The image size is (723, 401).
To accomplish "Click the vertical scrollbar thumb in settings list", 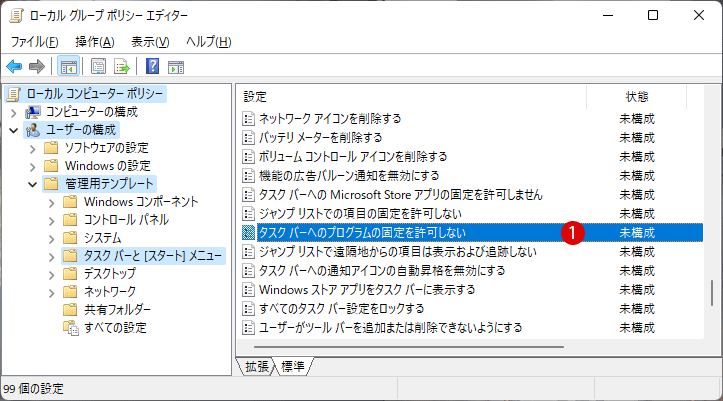I will tap(712, 293).
